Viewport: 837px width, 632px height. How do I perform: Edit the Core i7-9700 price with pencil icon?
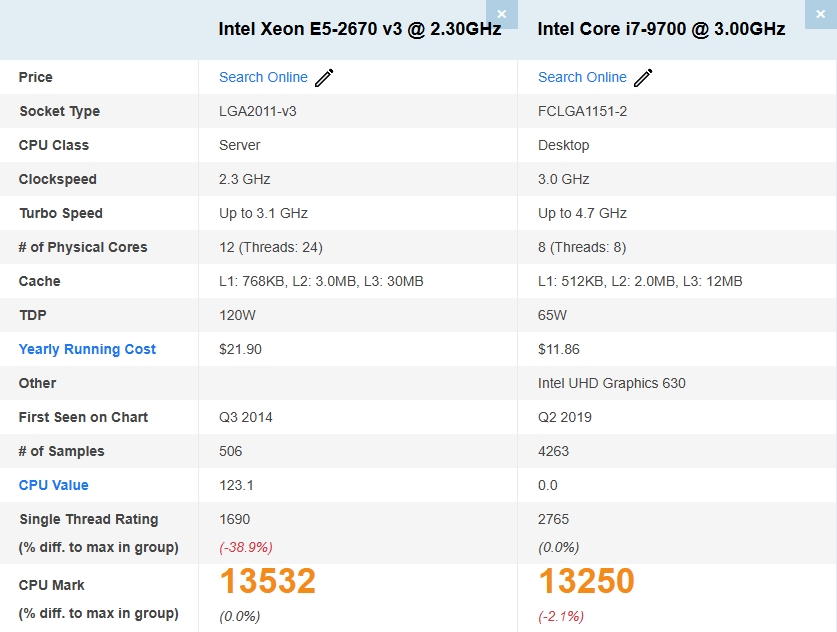coord(643,78)
